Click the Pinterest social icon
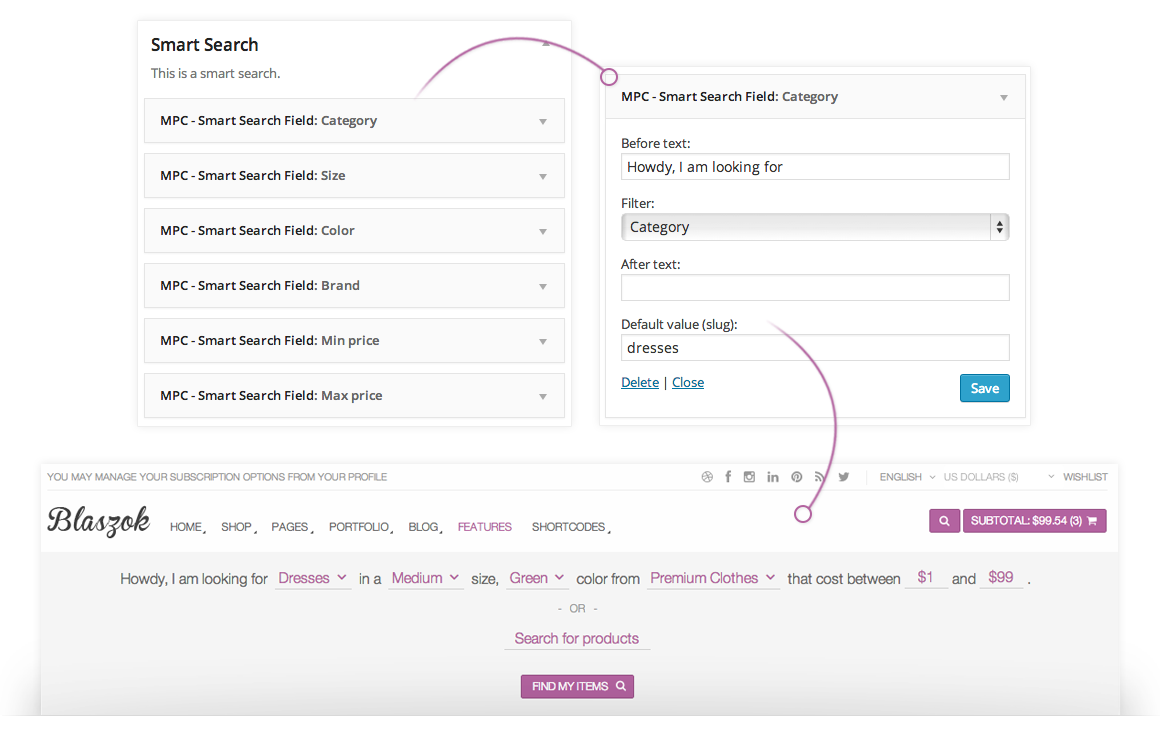The width and height of the screenshot is (1160, 733). (797, 477)
